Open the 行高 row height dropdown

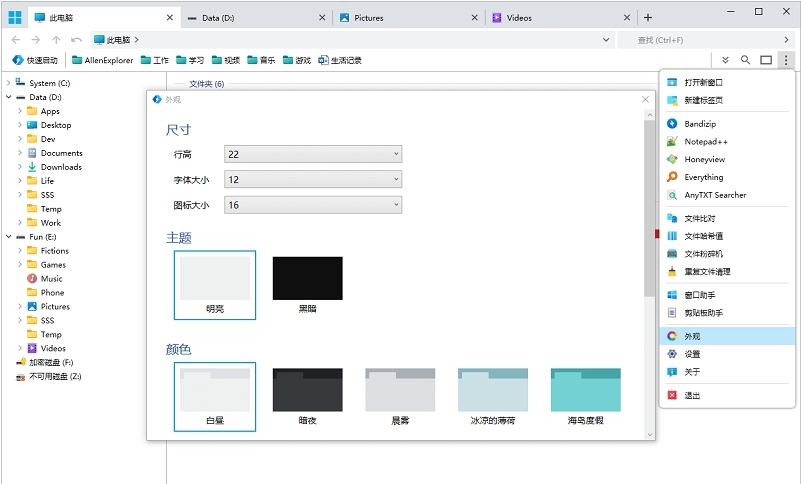click(x=312, y=154)
